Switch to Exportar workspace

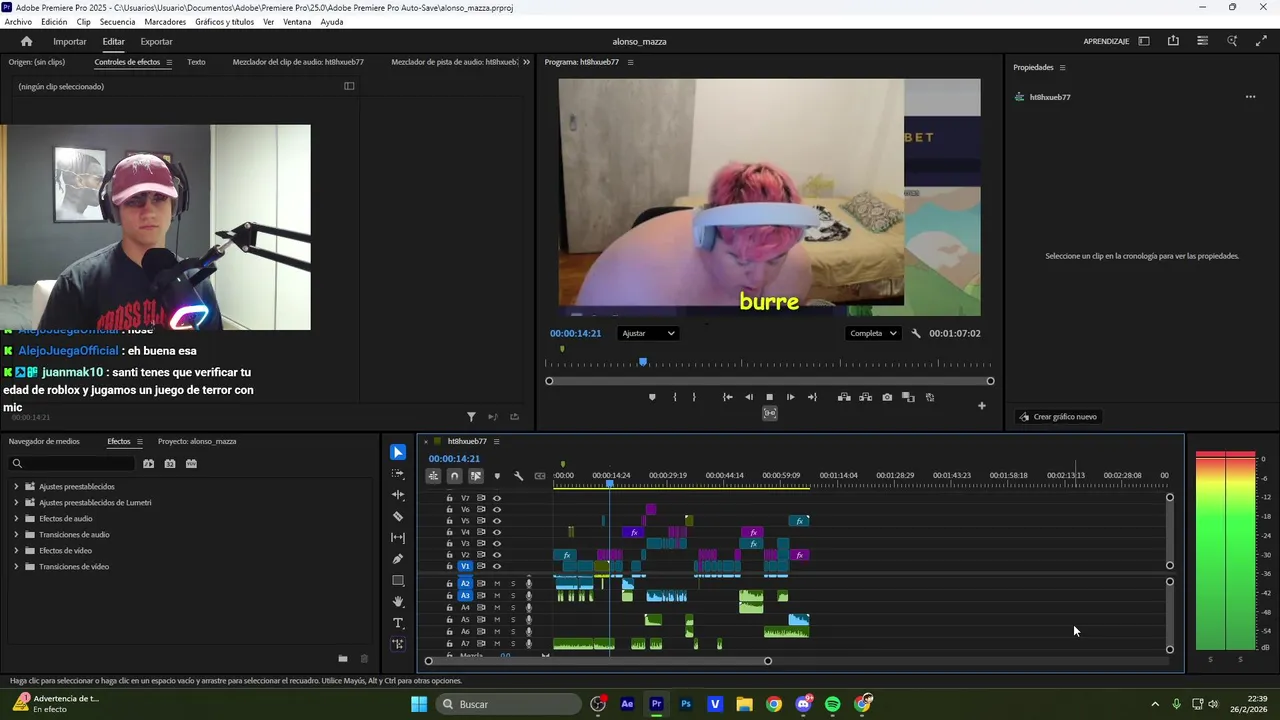156,41
